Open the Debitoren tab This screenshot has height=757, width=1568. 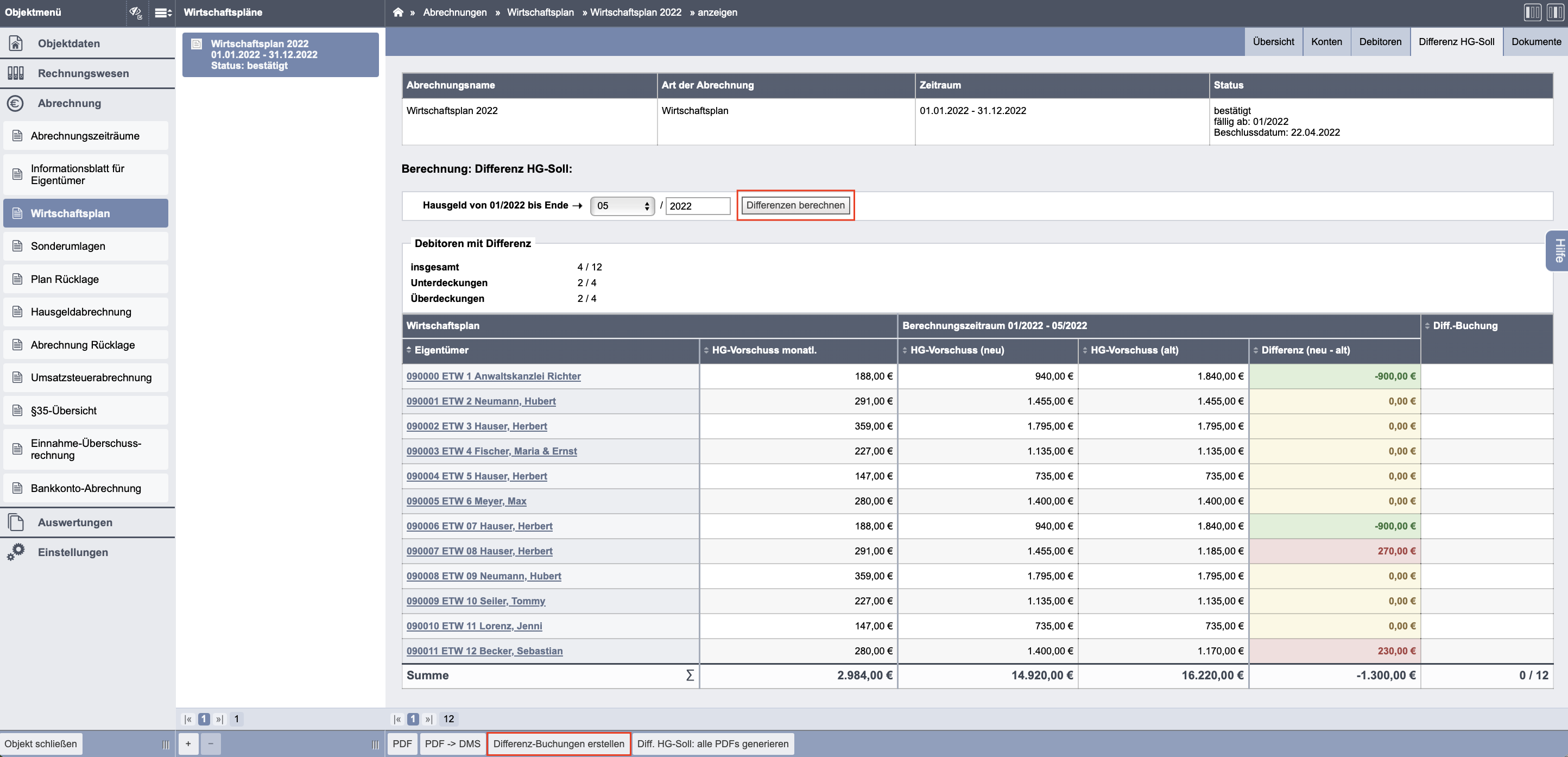1380,41
